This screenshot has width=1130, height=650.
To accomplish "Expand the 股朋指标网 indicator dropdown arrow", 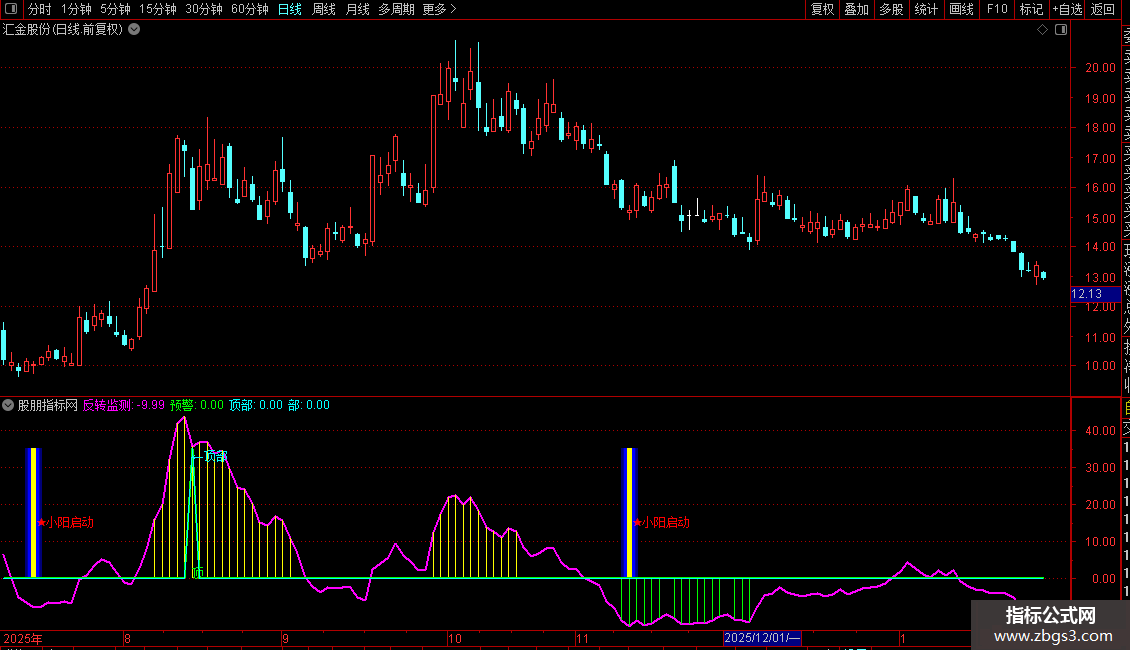I will [x=8, y=405].
